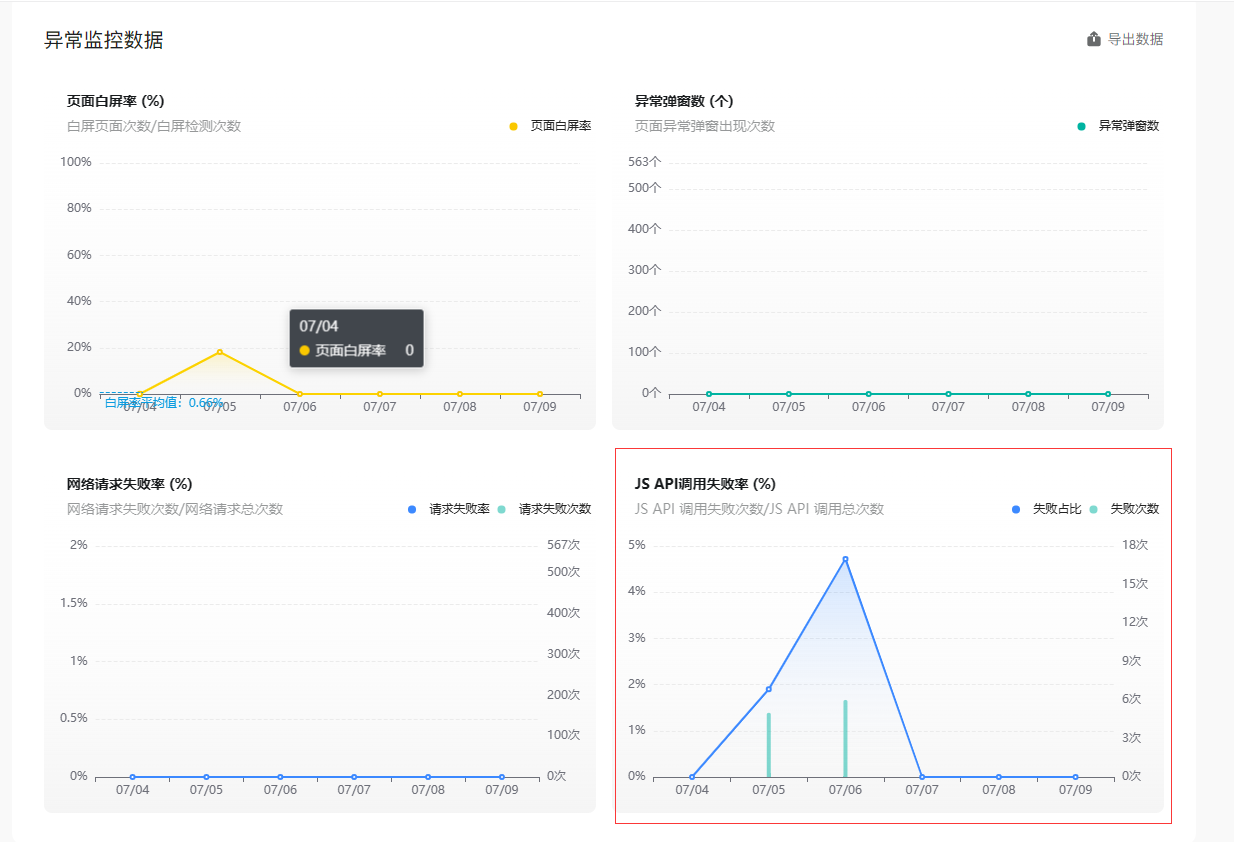Hide the 失败占比 series in JS API chart

(1047, 509)
